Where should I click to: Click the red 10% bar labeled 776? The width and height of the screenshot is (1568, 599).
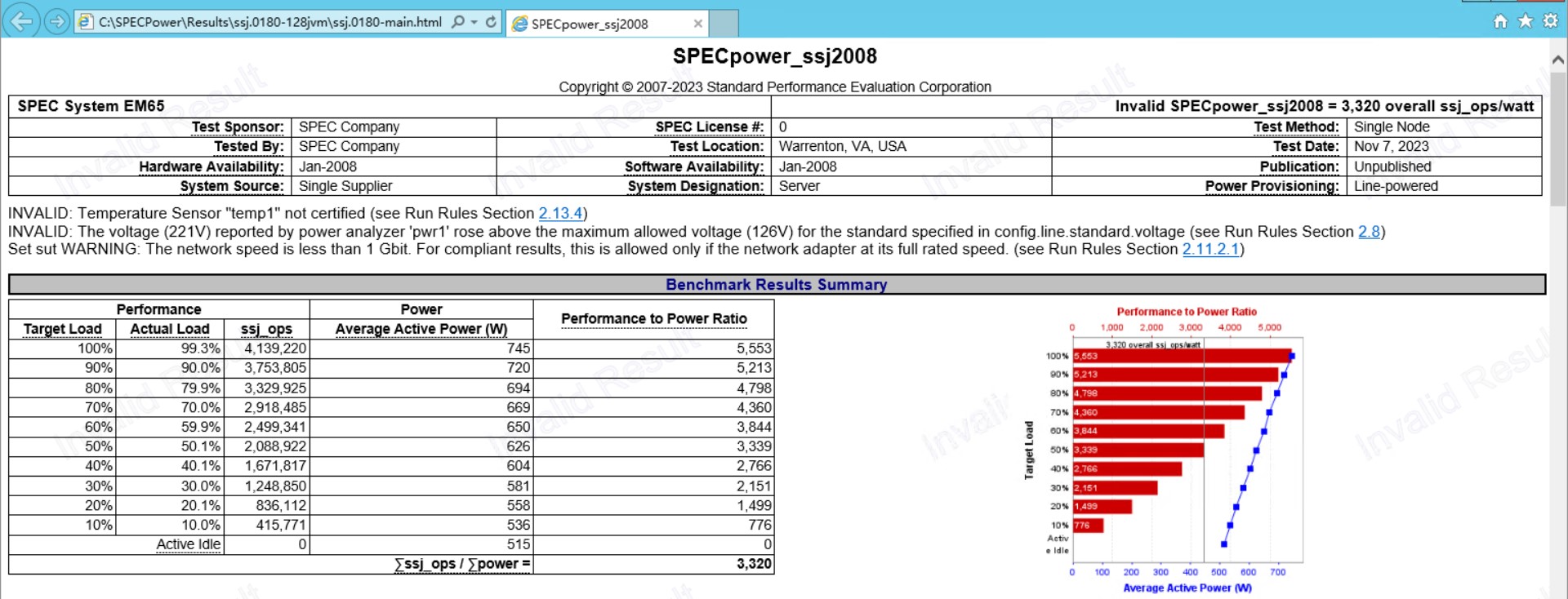pos(1089,526)
